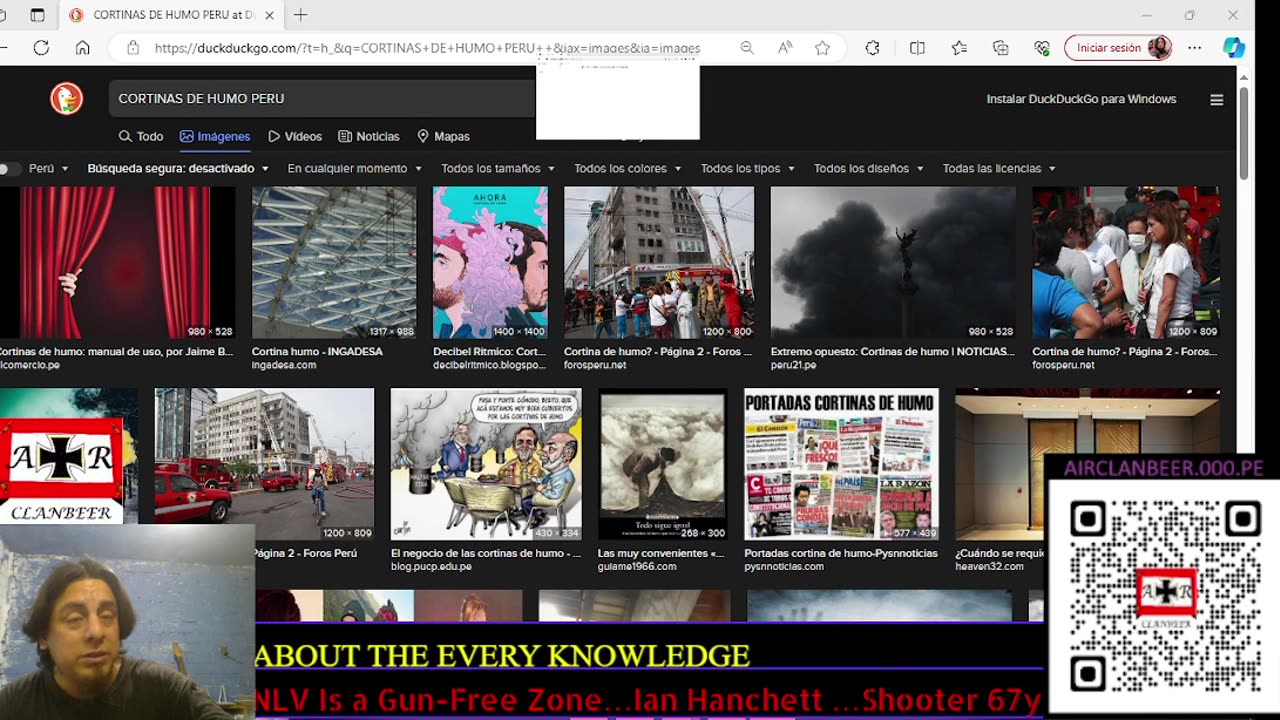1280x720 pixels.
Task: Open cartoon negocio de cortinas thumbnail
Action: 486,464
